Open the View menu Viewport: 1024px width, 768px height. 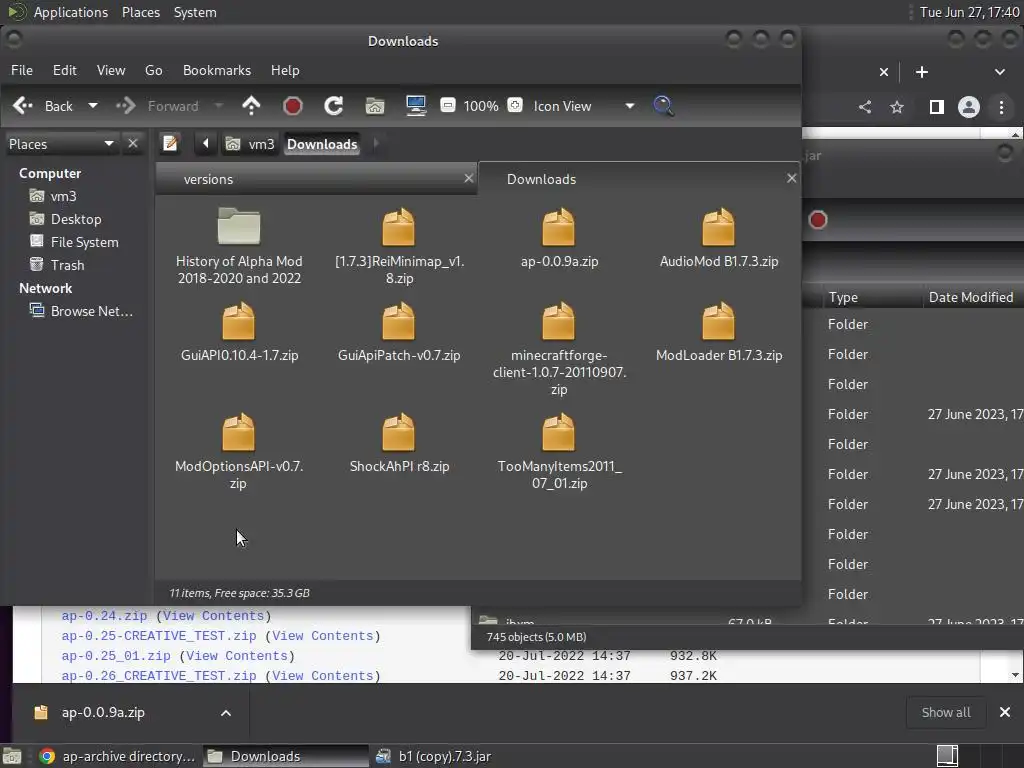[111, 70]
